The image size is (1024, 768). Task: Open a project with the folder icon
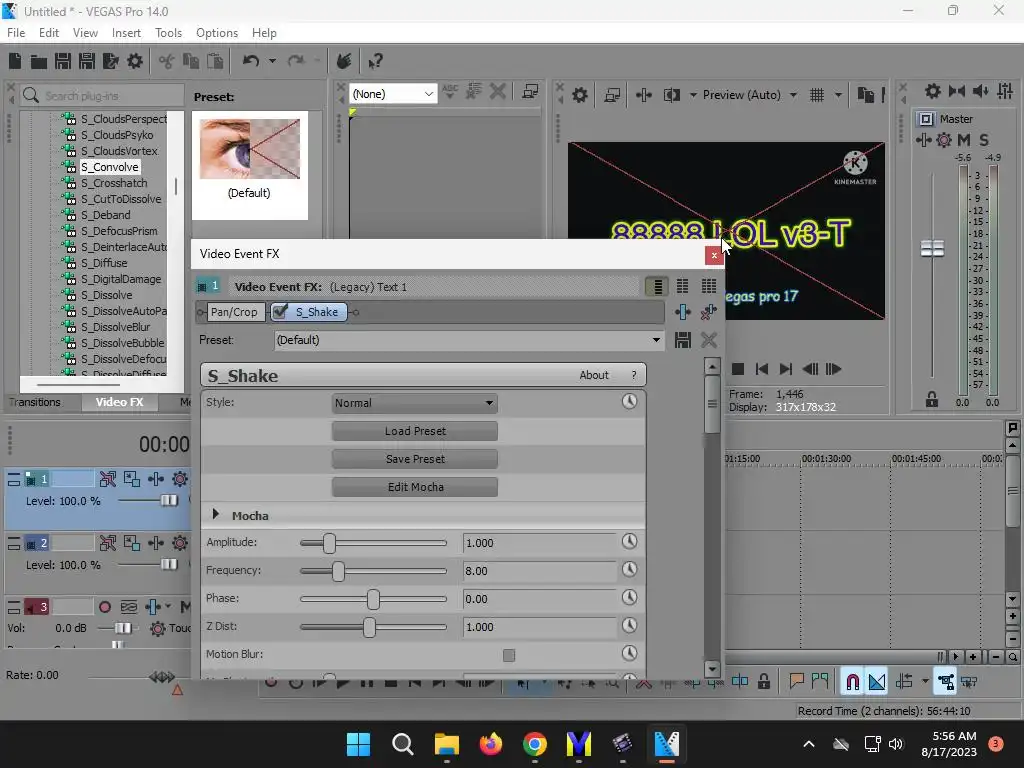point(39,62)
